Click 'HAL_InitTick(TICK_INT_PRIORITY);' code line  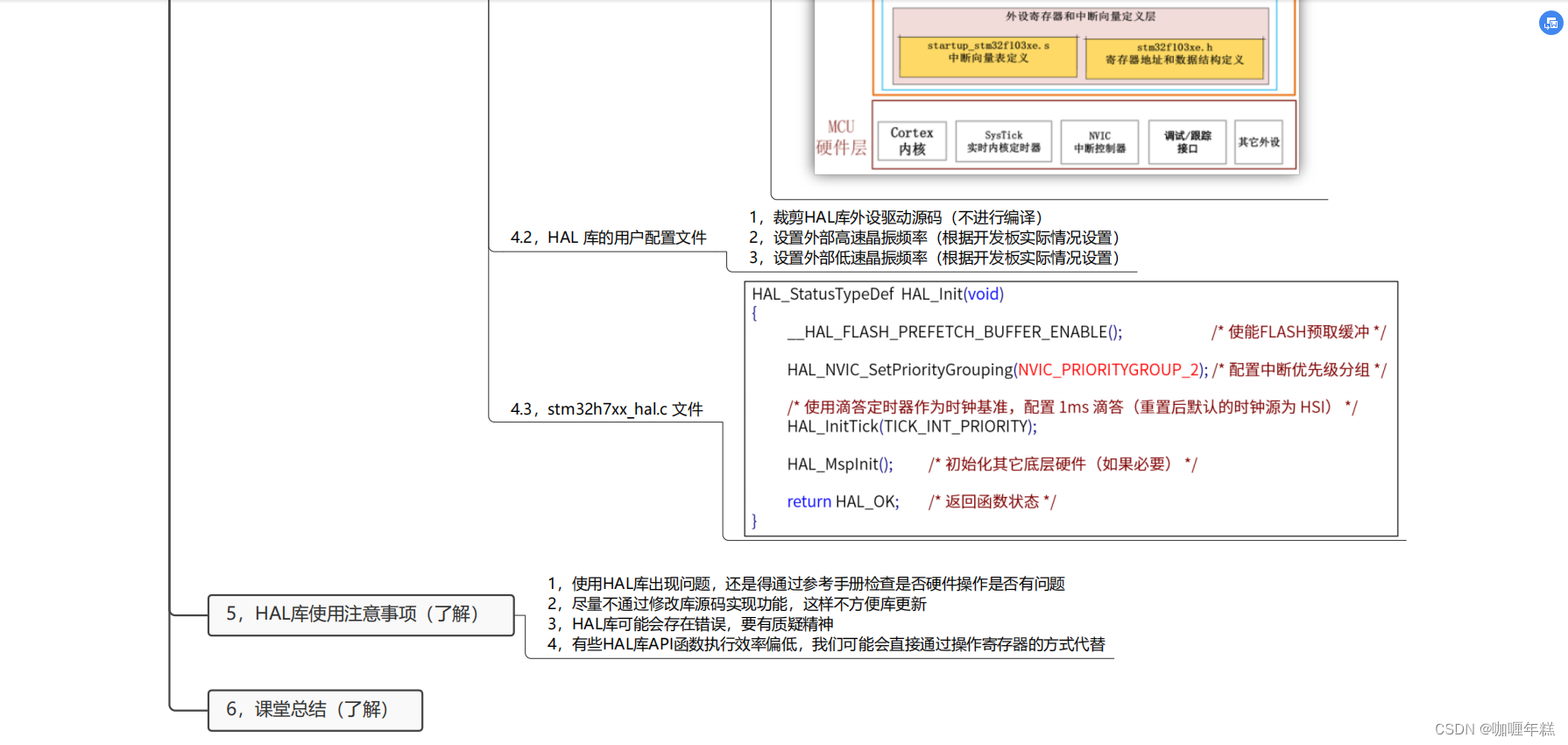pyautogui.click(x=912, y=427)
